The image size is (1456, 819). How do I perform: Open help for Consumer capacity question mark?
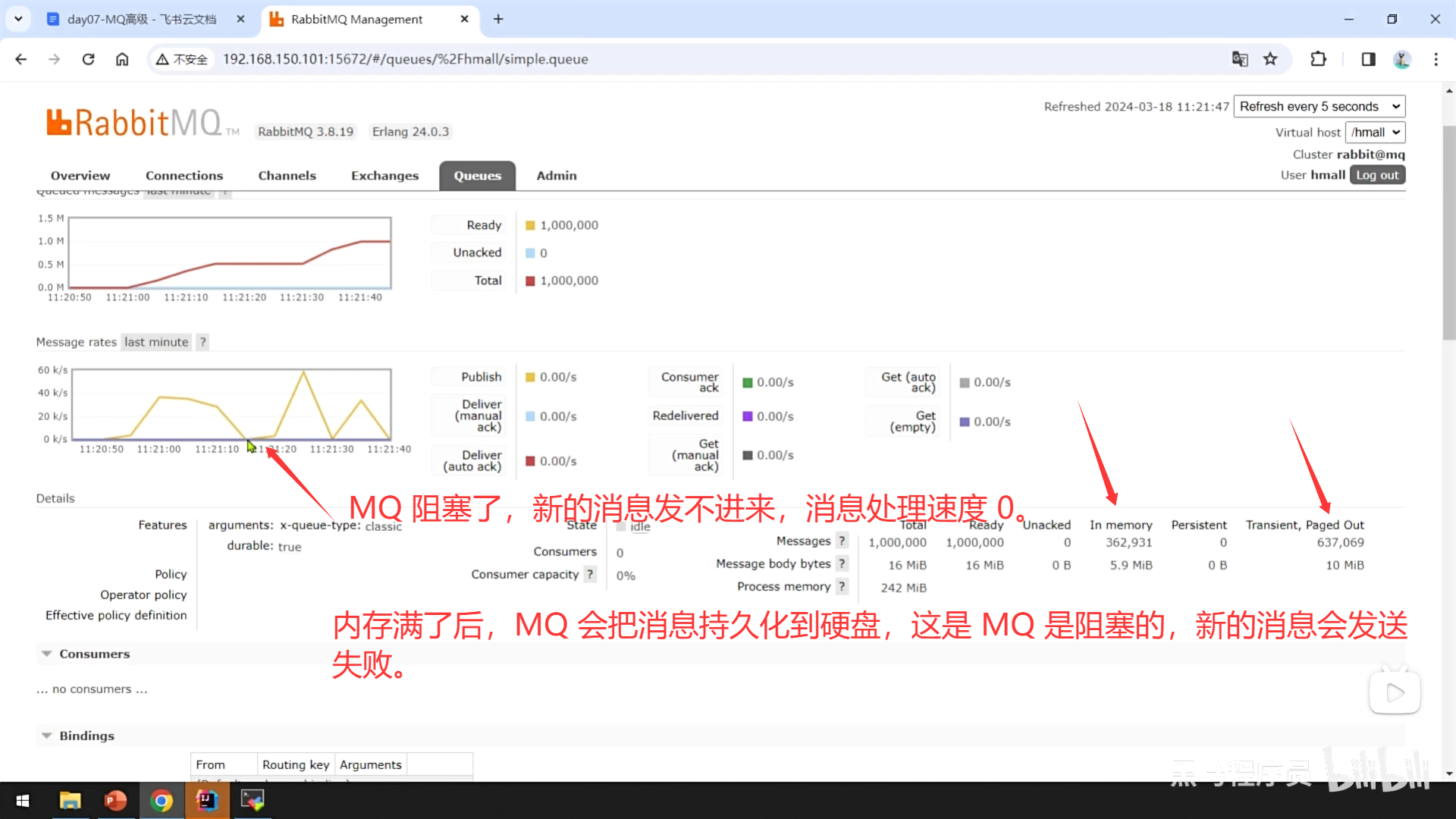coord(590,574)
